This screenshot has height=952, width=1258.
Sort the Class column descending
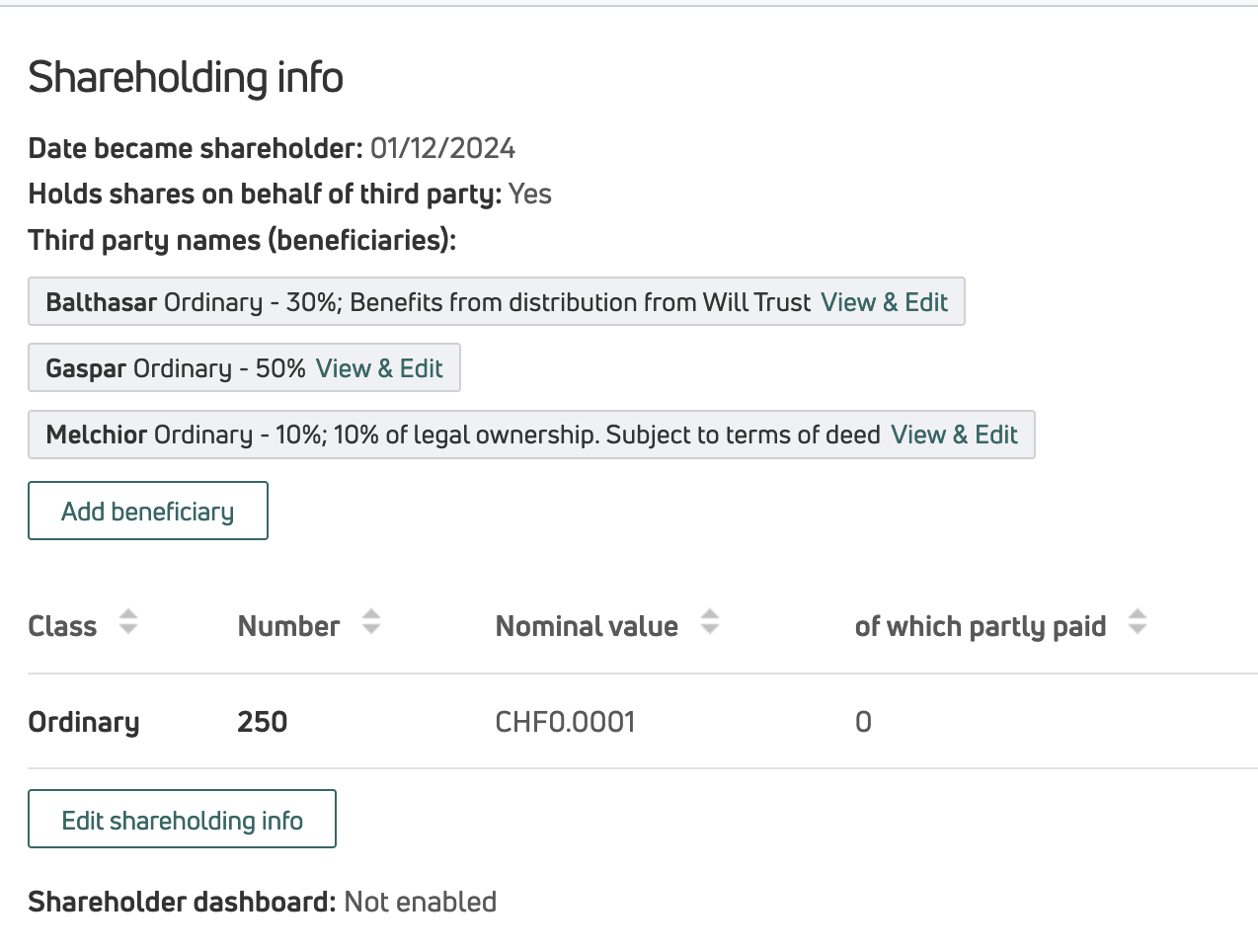pos(128,628)
